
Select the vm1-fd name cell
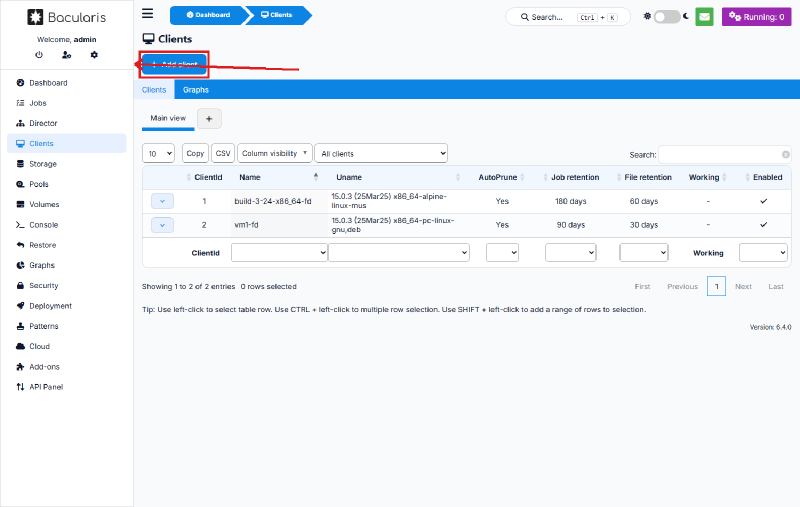(x=279, y=225)
